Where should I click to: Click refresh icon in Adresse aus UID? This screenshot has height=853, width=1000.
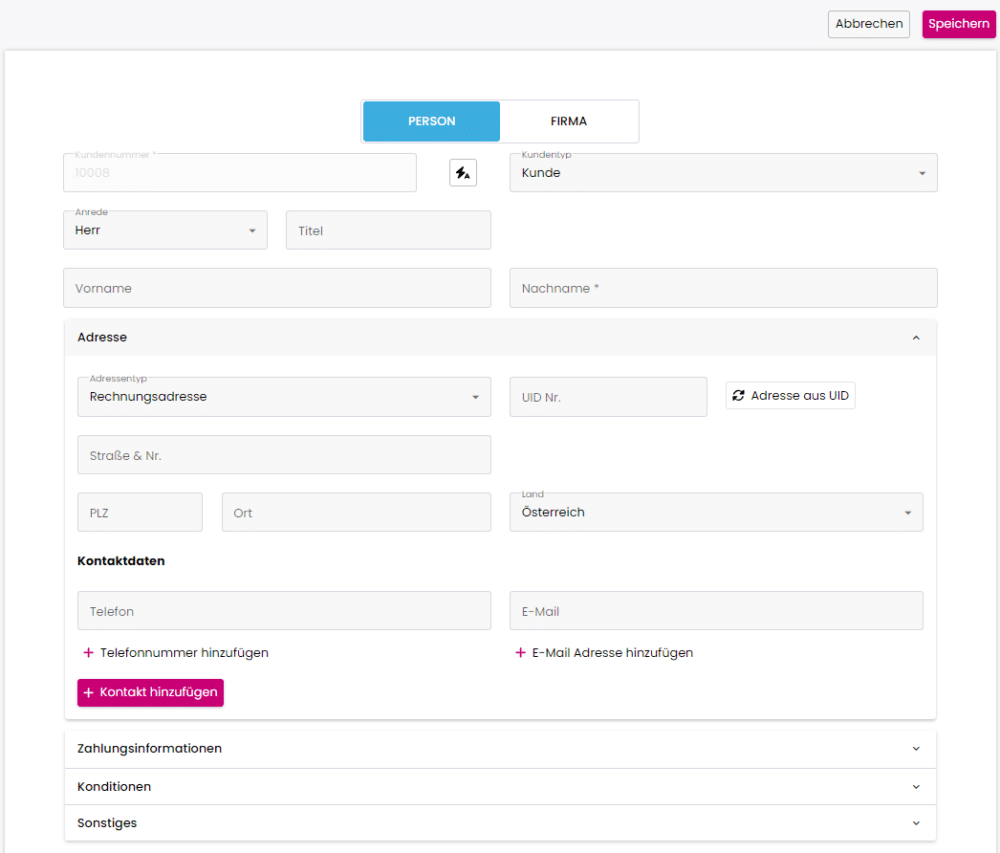pyautogui.click(x=739, y=396)
